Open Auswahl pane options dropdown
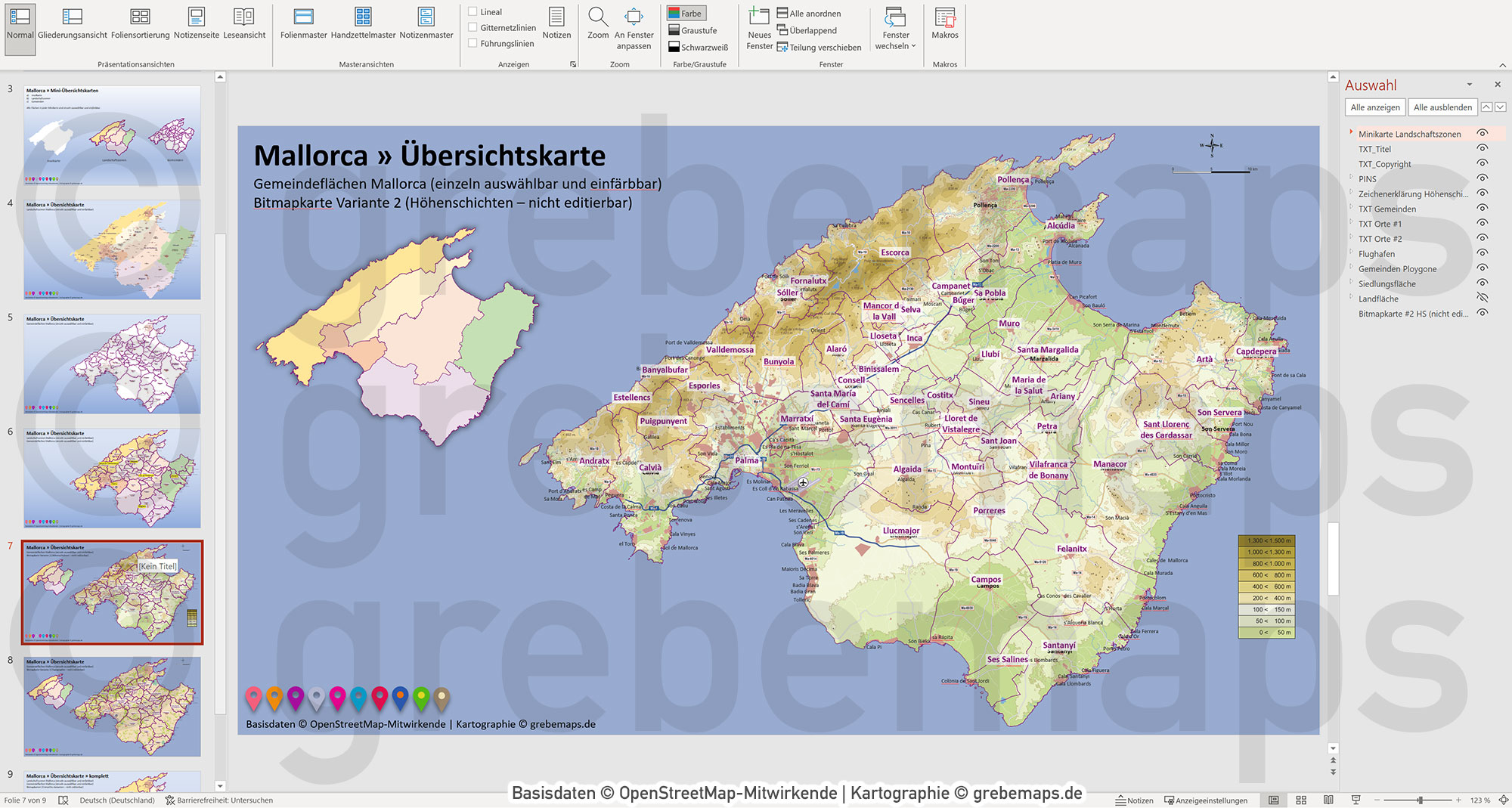This screenshot has width=1512, height=808. pyautogui.click(x=1470, y=85)
